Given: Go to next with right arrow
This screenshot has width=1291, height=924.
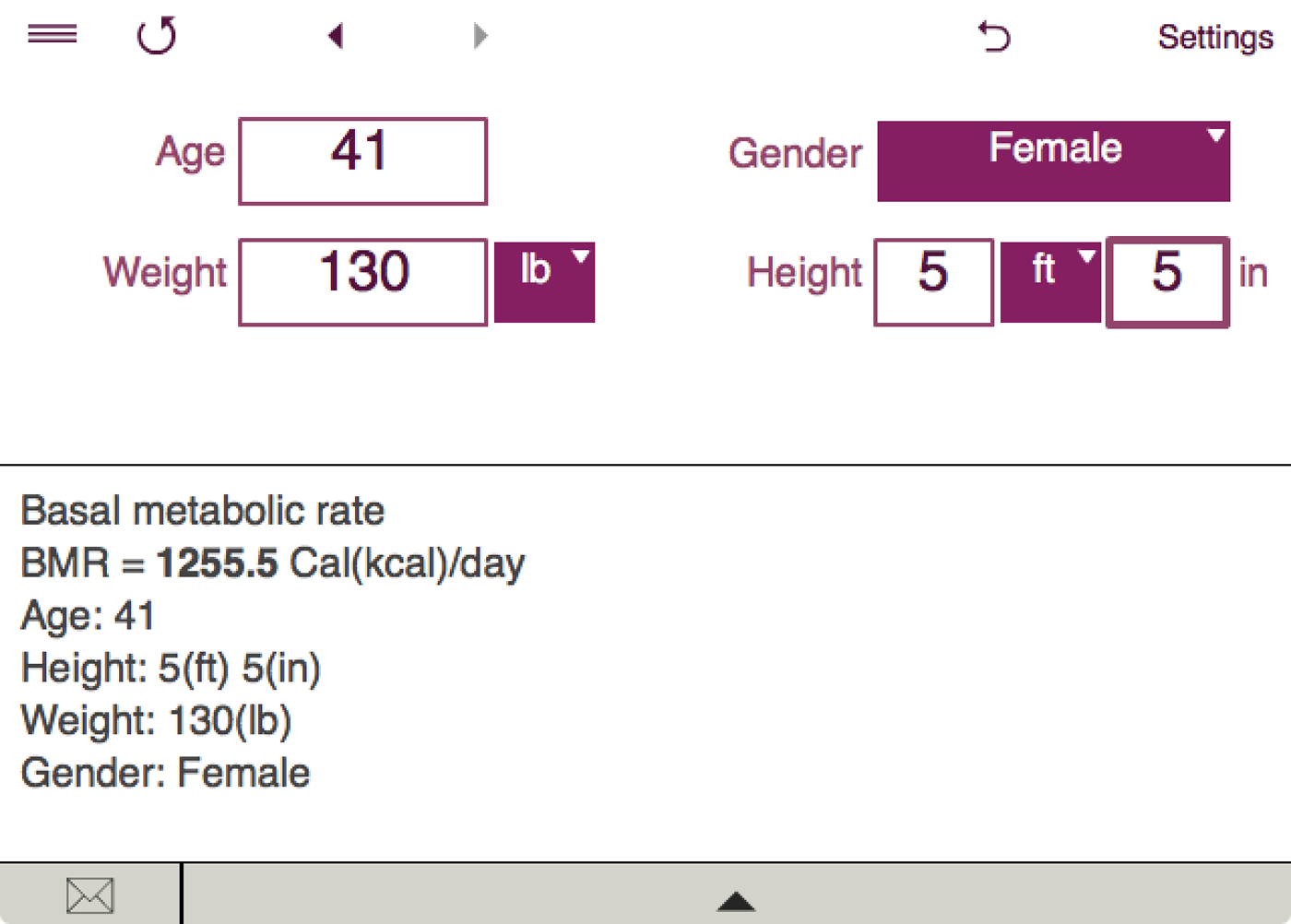Looking at the screenshot, I should click(480, 36).
